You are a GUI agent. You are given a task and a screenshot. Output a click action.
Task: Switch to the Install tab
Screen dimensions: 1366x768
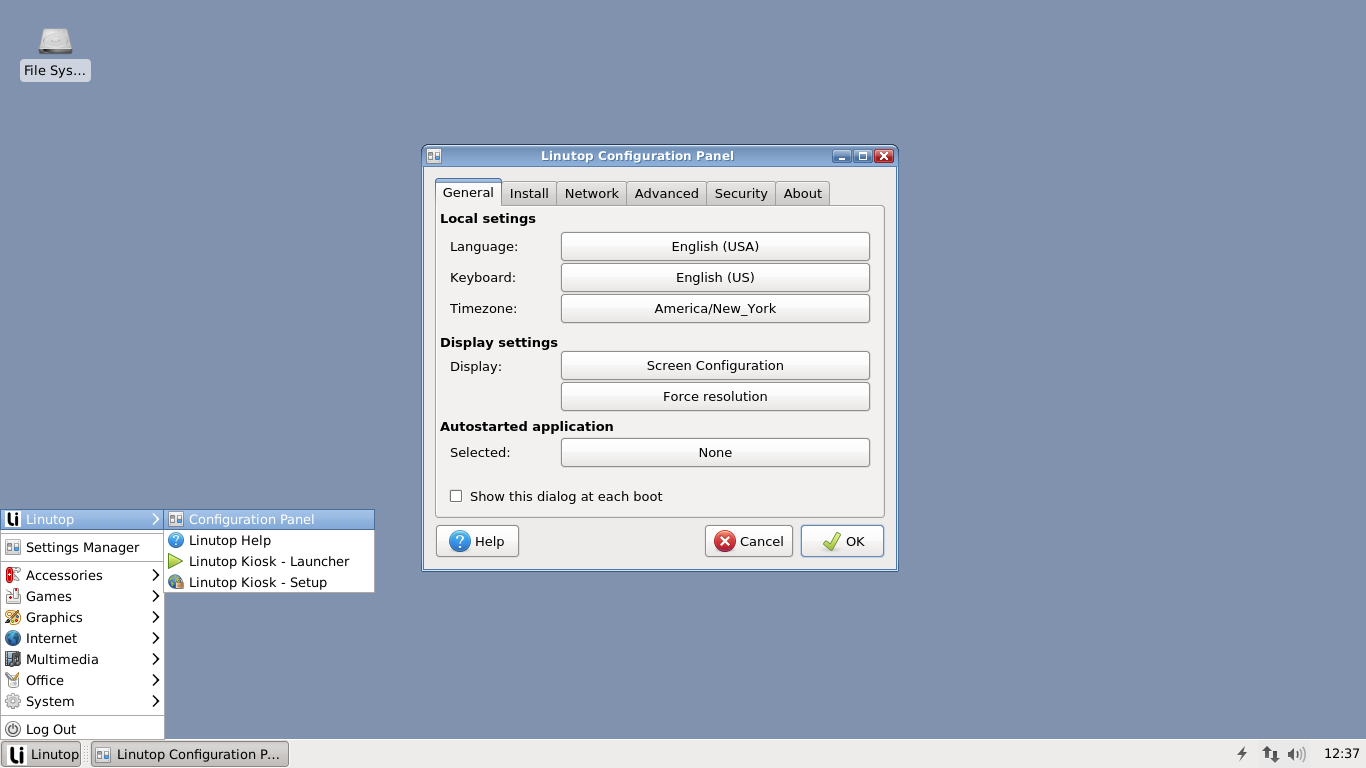529,193
